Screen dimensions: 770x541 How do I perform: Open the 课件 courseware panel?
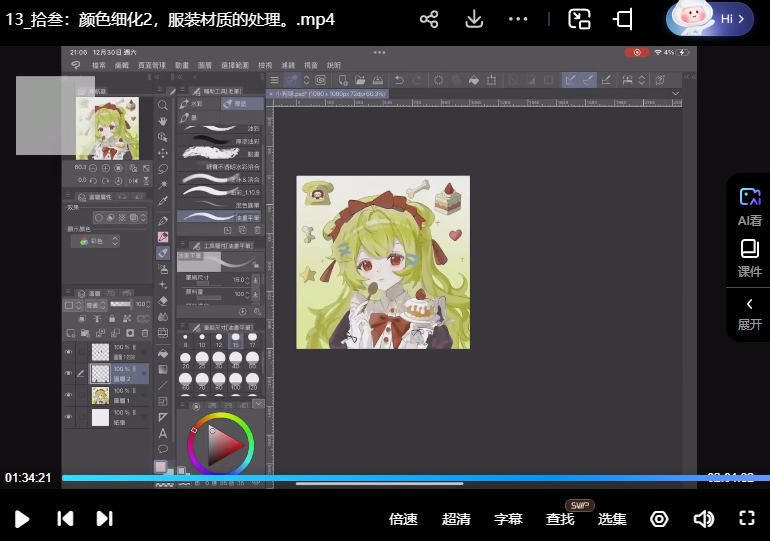(x=749, y=257)
